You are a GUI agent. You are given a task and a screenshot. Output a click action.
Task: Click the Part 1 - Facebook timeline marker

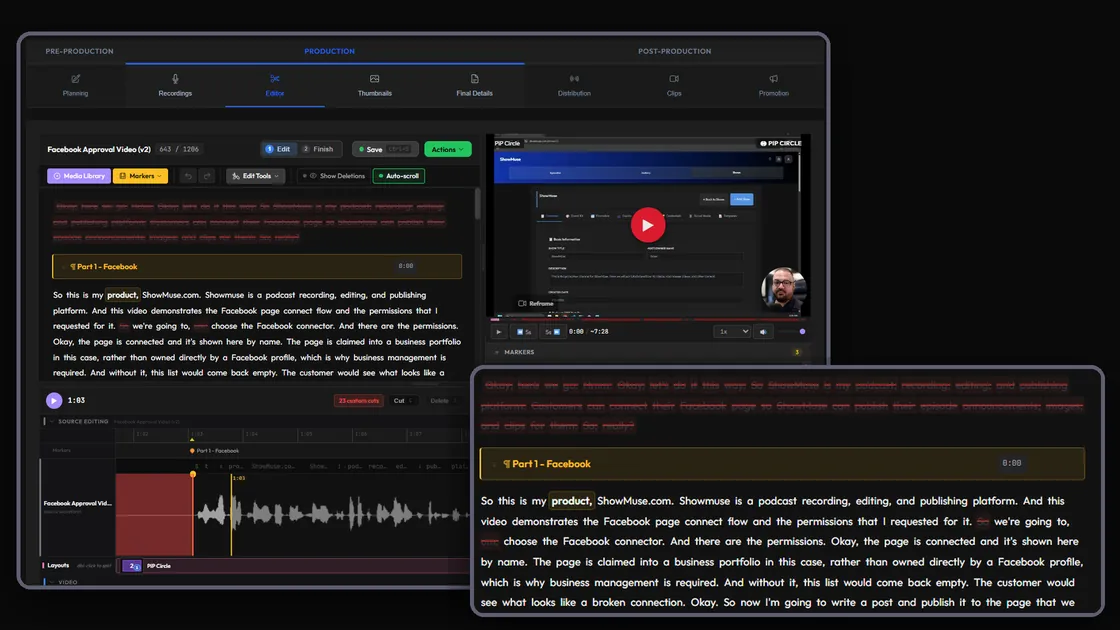(214, 451)
